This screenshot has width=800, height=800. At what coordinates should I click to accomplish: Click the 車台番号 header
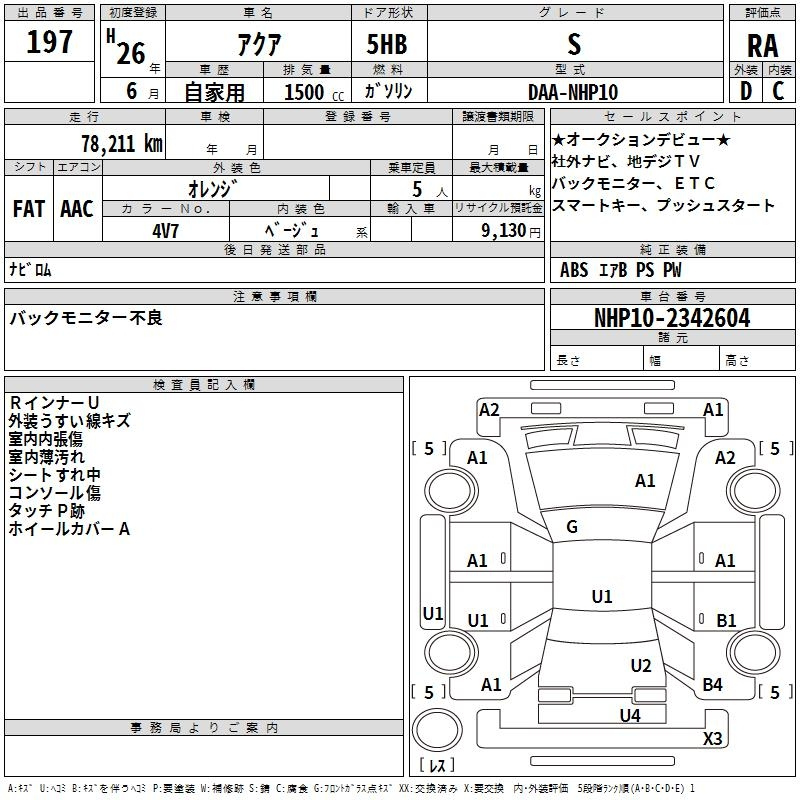click(672, 296)
